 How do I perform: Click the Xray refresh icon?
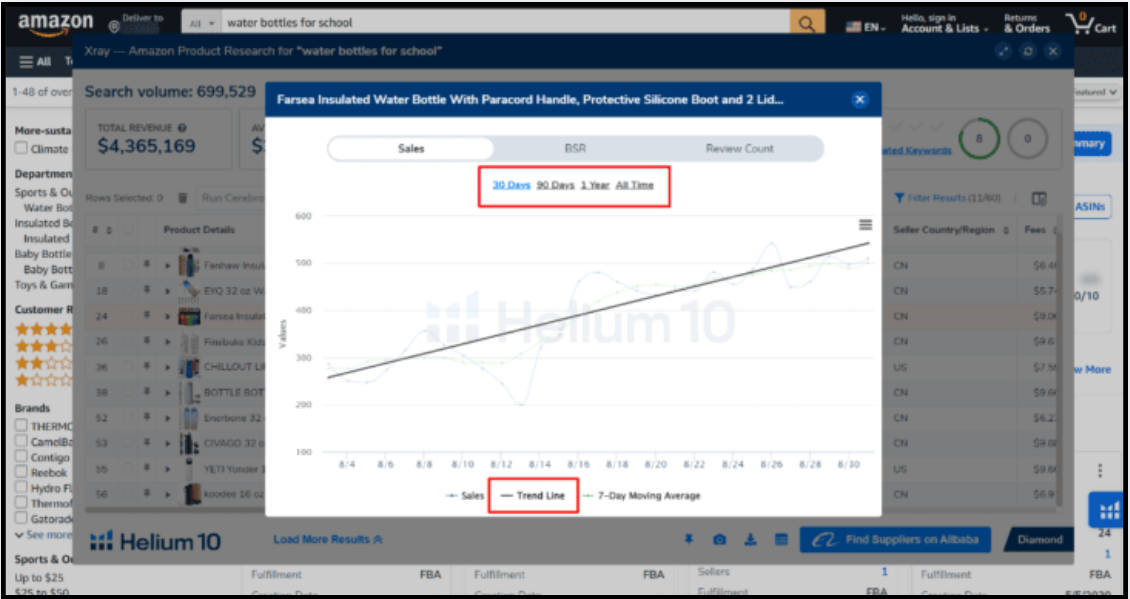pyautogui.click(x=1027, y=51)
